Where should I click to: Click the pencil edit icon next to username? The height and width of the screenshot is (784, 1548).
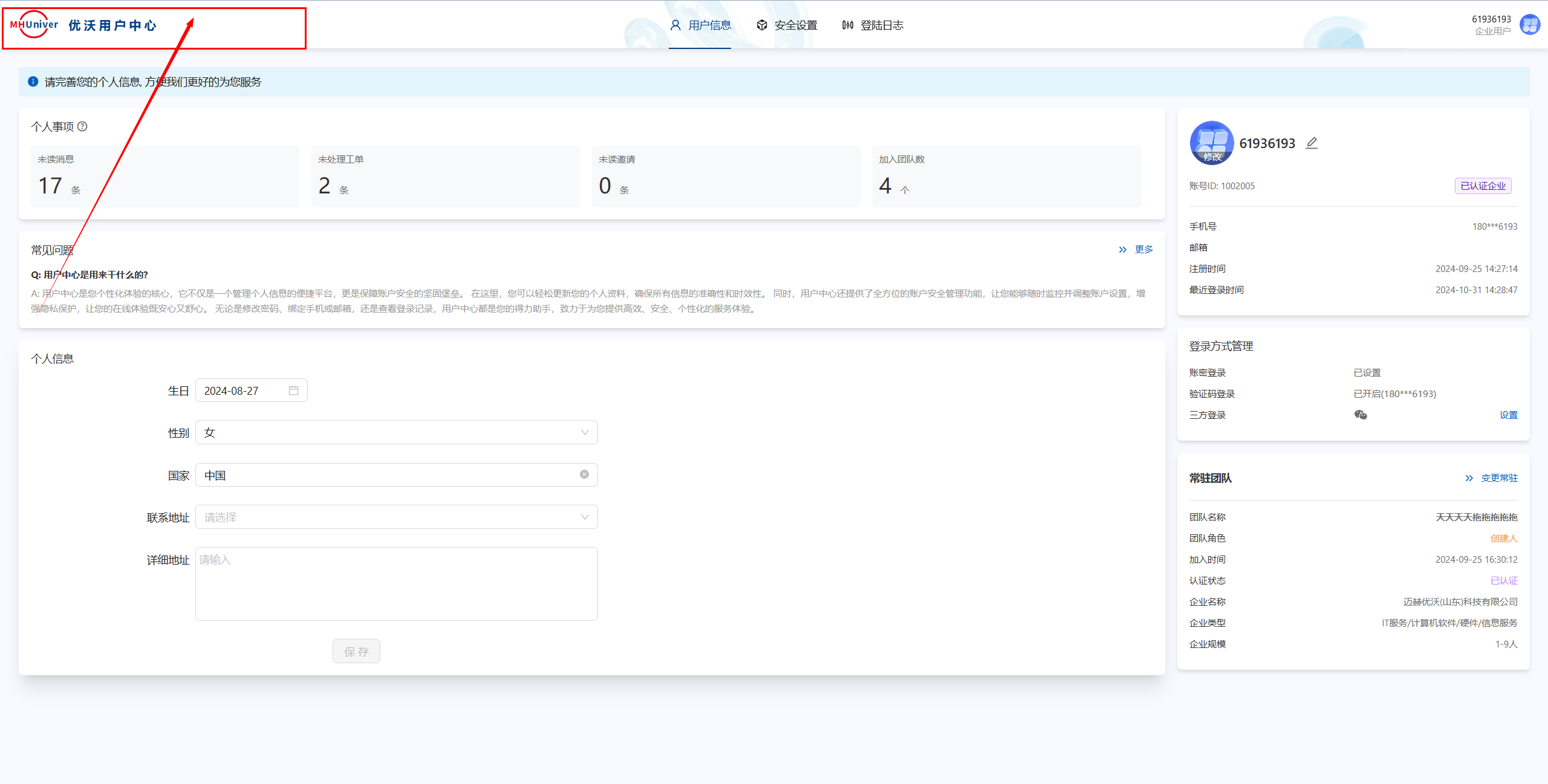tap(1312, 143)
